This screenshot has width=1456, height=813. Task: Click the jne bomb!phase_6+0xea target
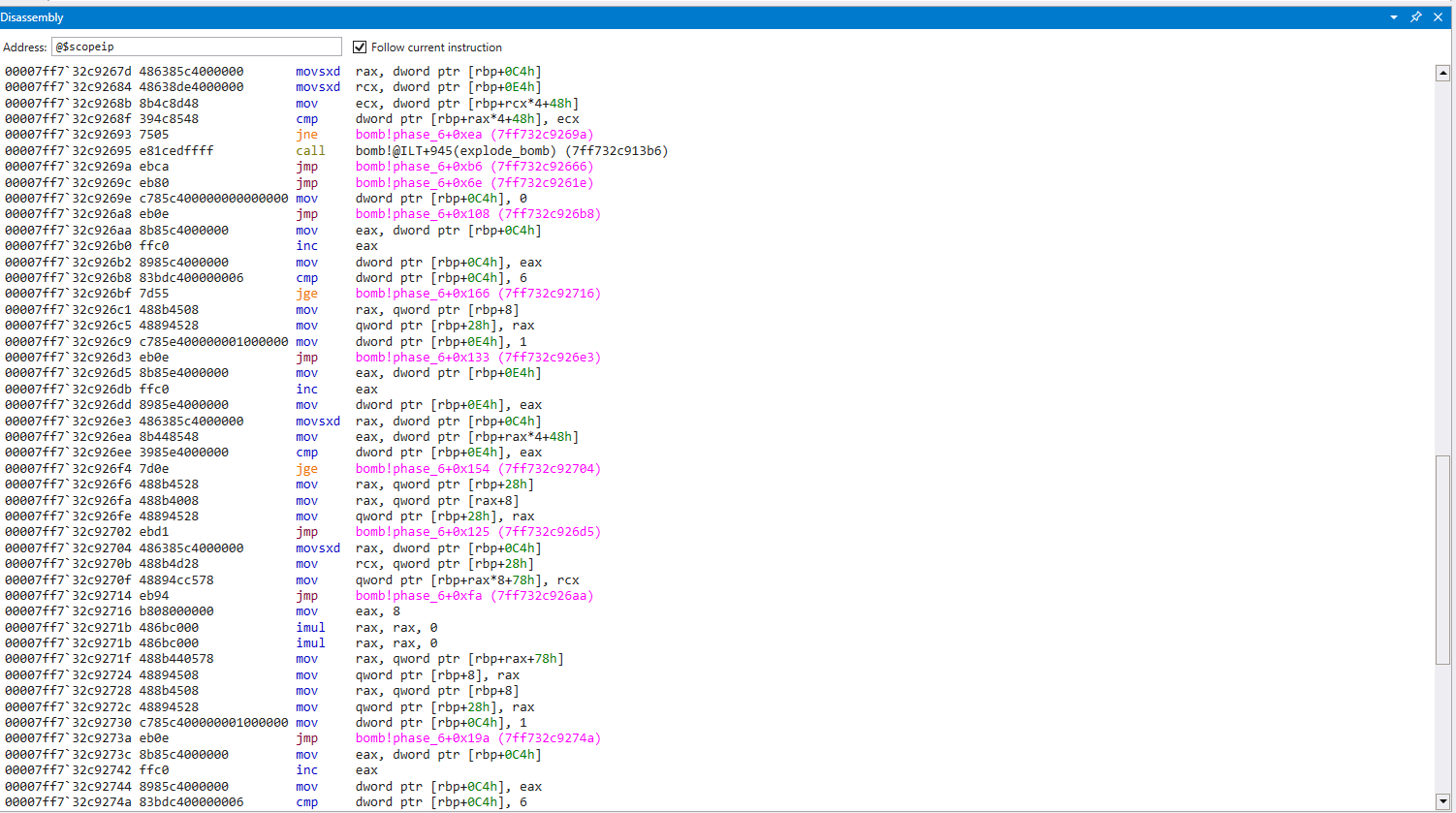pos(474,135)
